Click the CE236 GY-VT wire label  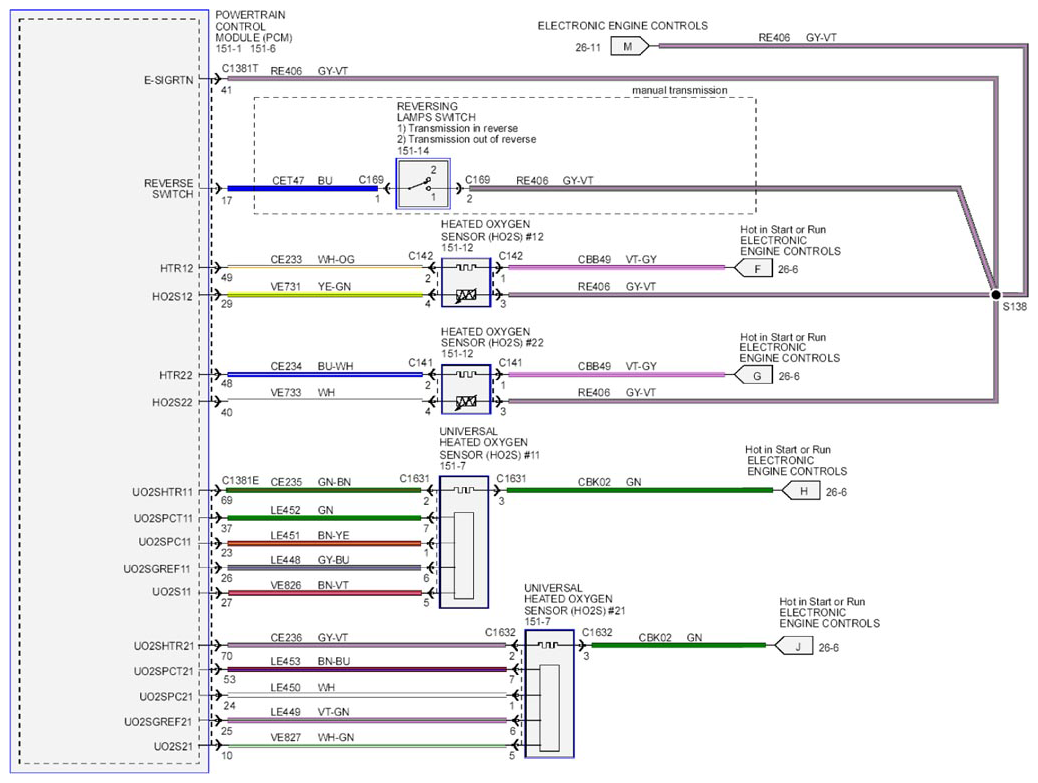tap(309, 637)
